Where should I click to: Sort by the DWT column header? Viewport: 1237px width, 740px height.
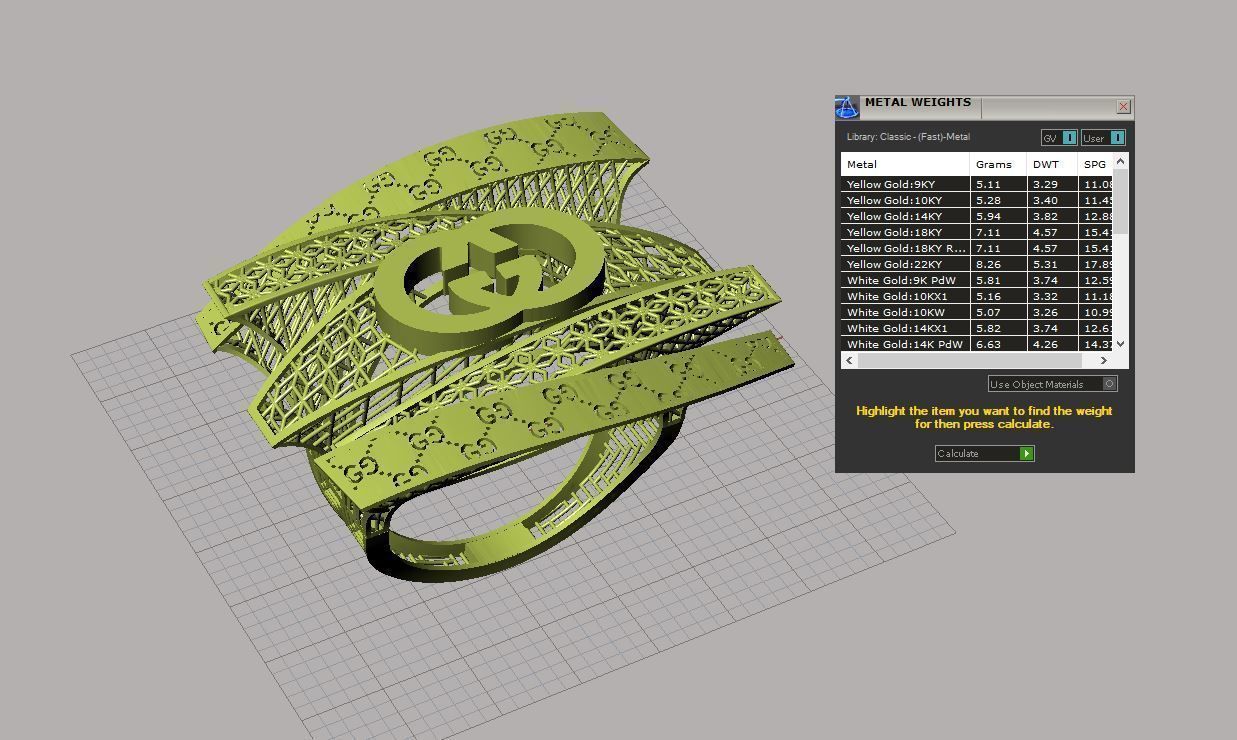coord(1052,164)
